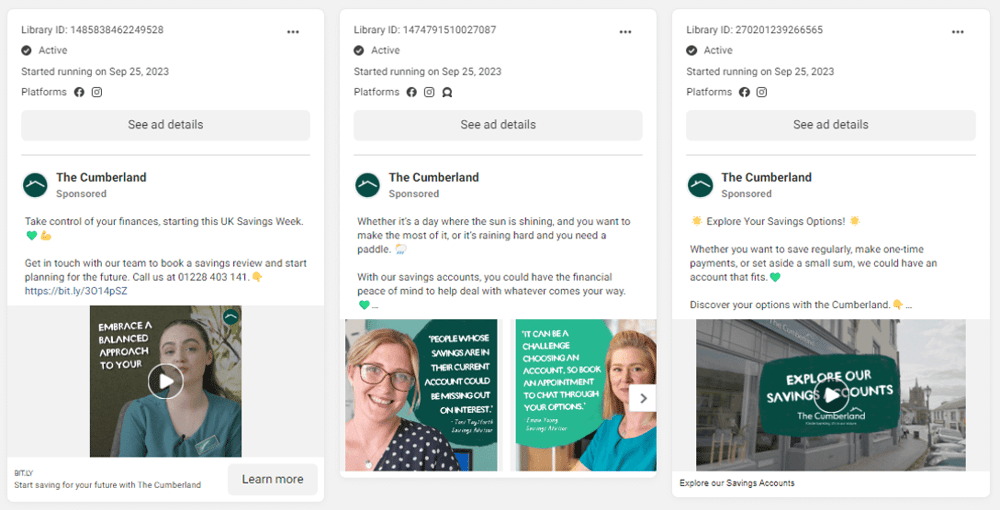The height and width of the screenshot is (510, 1000).
Task: See ad details for Library ID 1485838462249528
Action: (166, 125)
